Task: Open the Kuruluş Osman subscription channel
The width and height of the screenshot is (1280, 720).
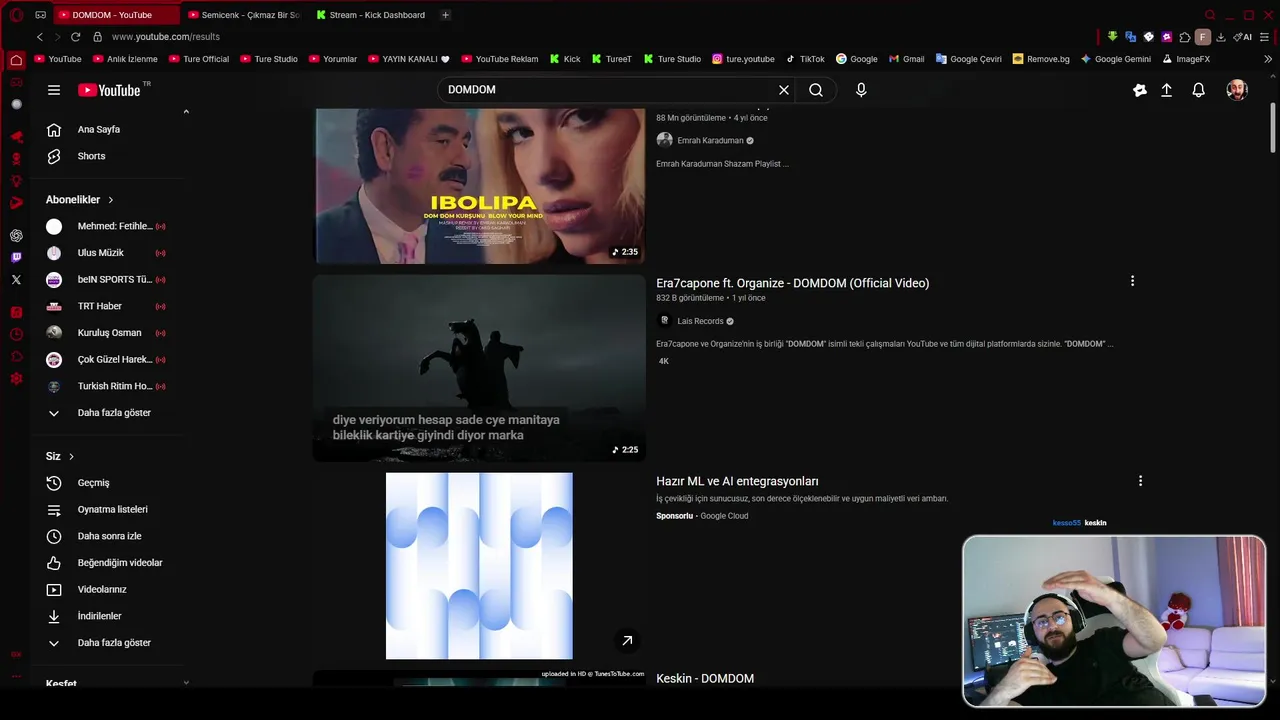Action: click(108, 333)
